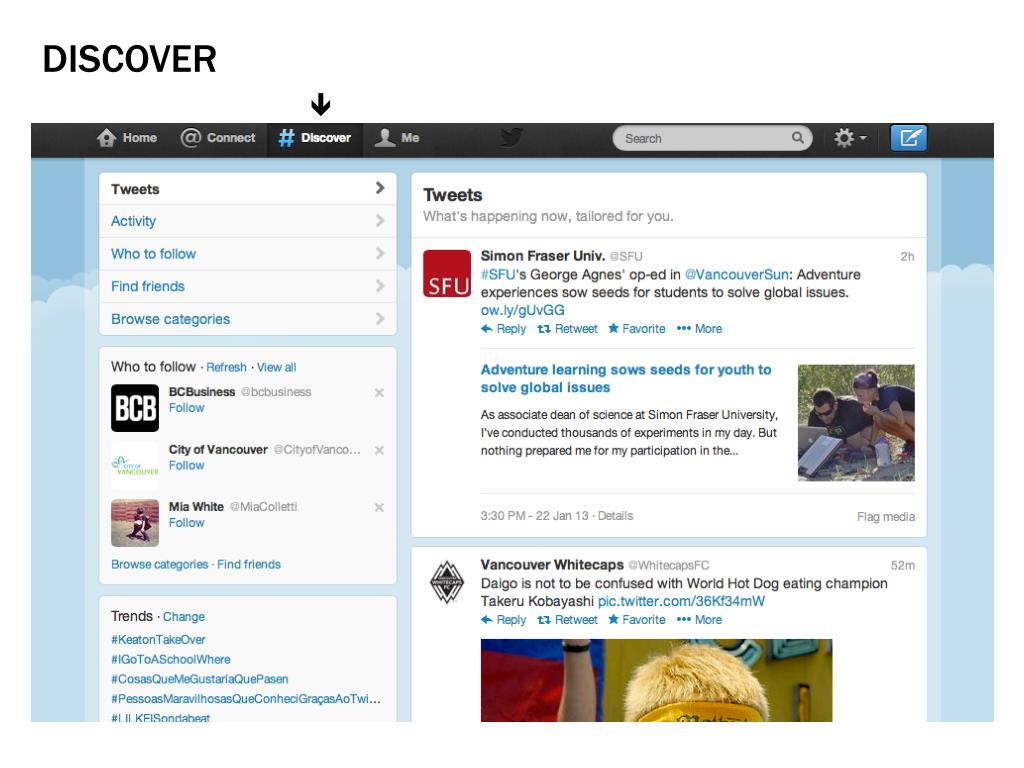Open Vancouver Whitecaps profile name
The width and height of the screenshot is (1024, 768).
click(552, 565)
